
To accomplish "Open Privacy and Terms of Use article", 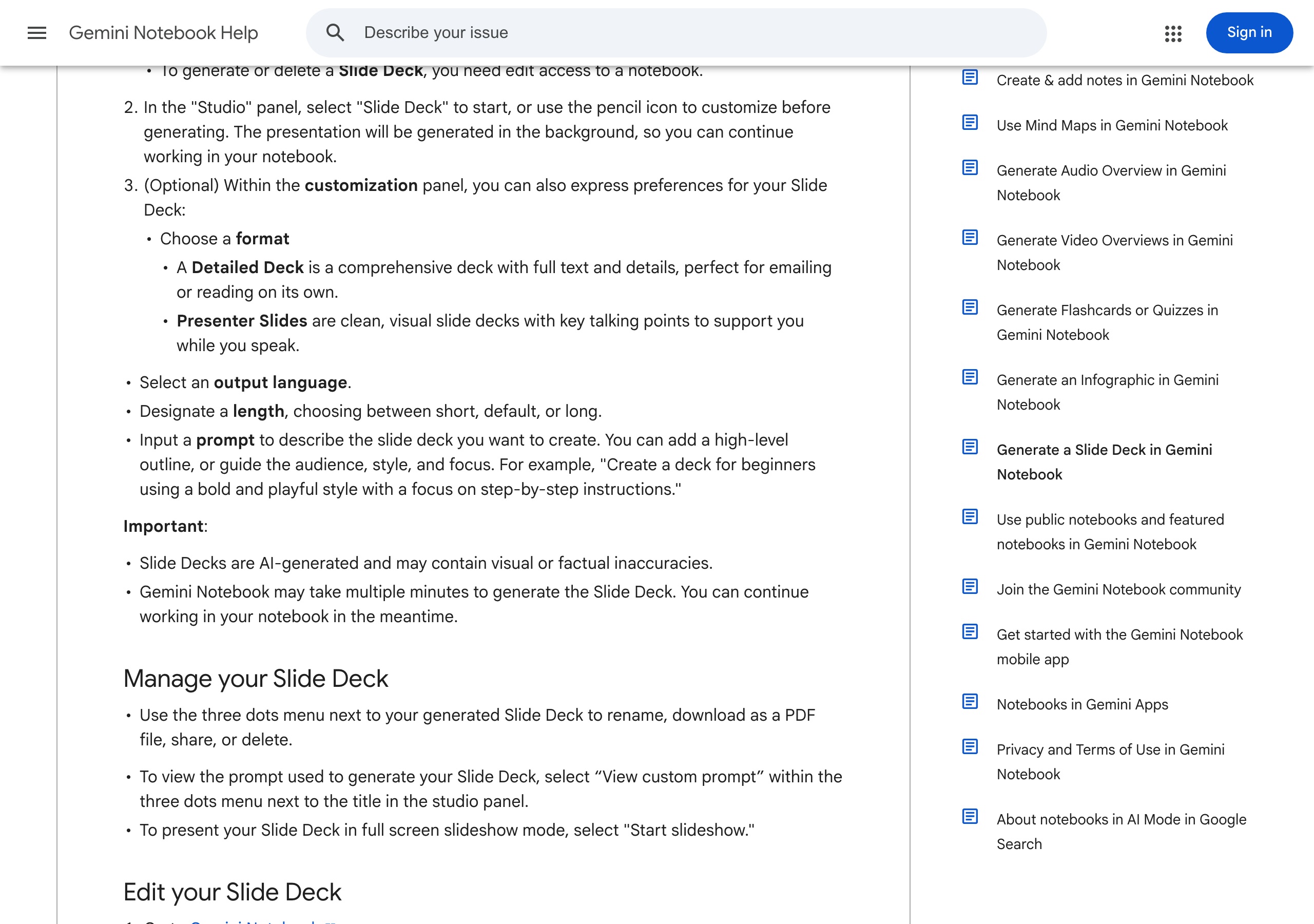I will coord(1110,762).
